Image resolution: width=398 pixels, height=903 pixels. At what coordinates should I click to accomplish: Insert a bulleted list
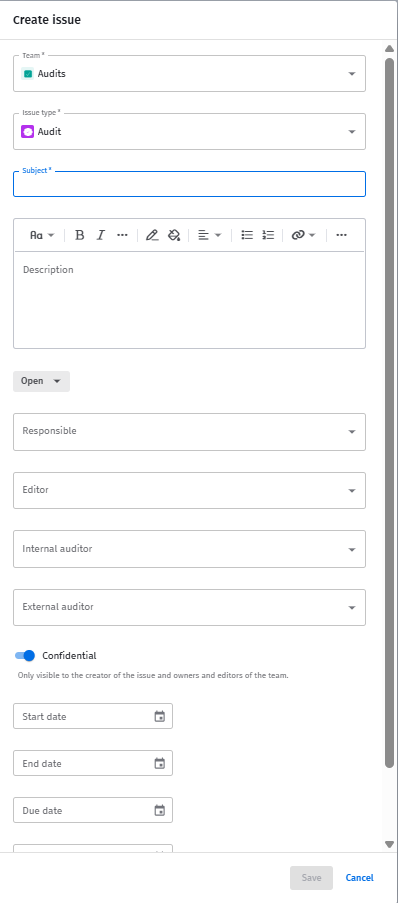[x=247, y=235]
